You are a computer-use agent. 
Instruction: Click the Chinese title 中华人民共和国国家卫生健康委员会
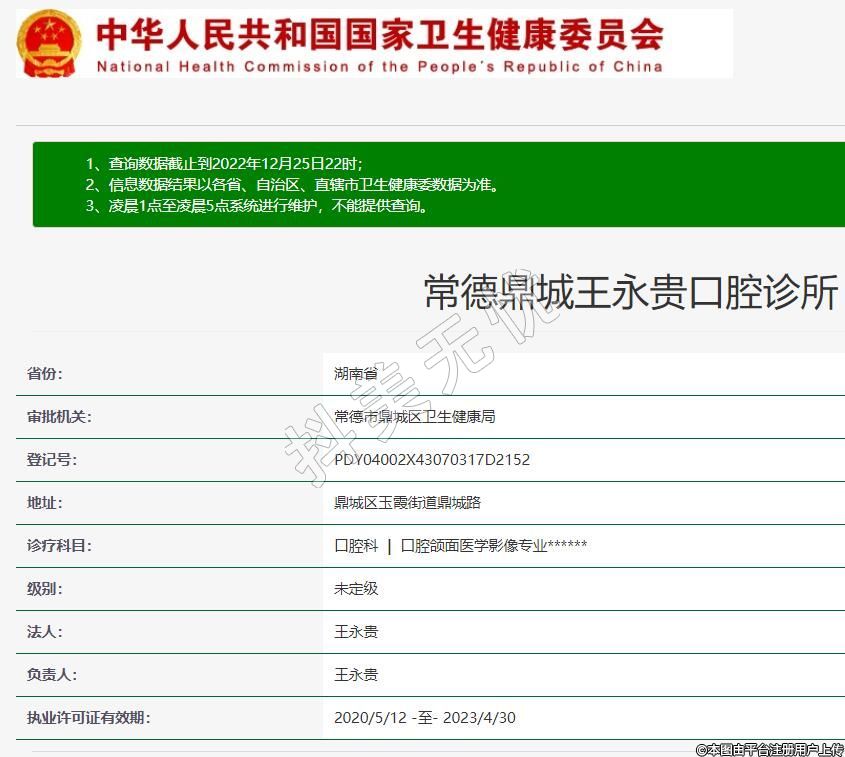[380, 34]
